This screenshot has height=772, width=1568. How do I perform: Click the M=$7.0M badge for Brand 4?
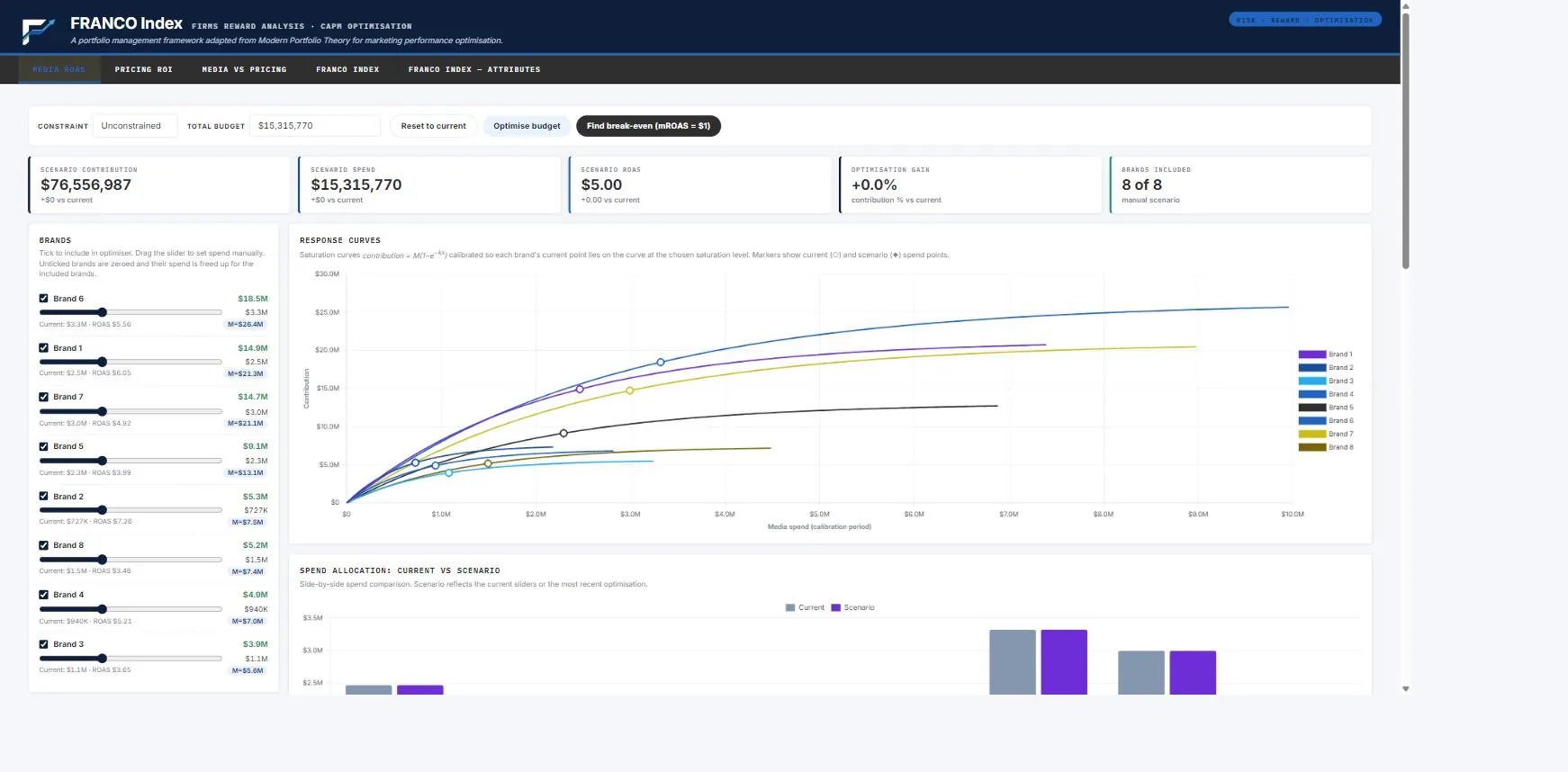click(248, 621)
